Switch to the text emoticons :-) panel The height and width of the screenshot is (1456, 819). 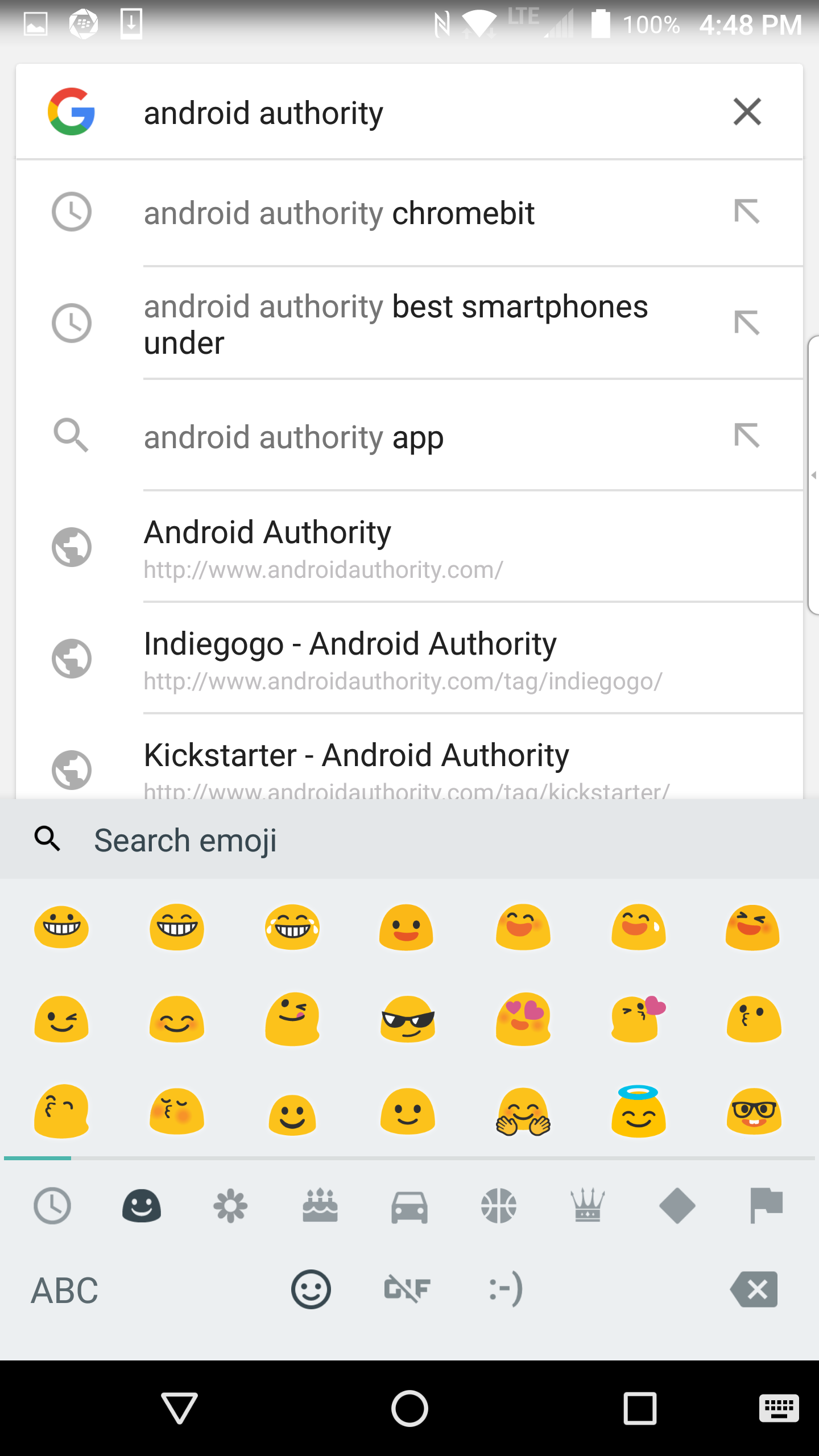(506, 1289)
